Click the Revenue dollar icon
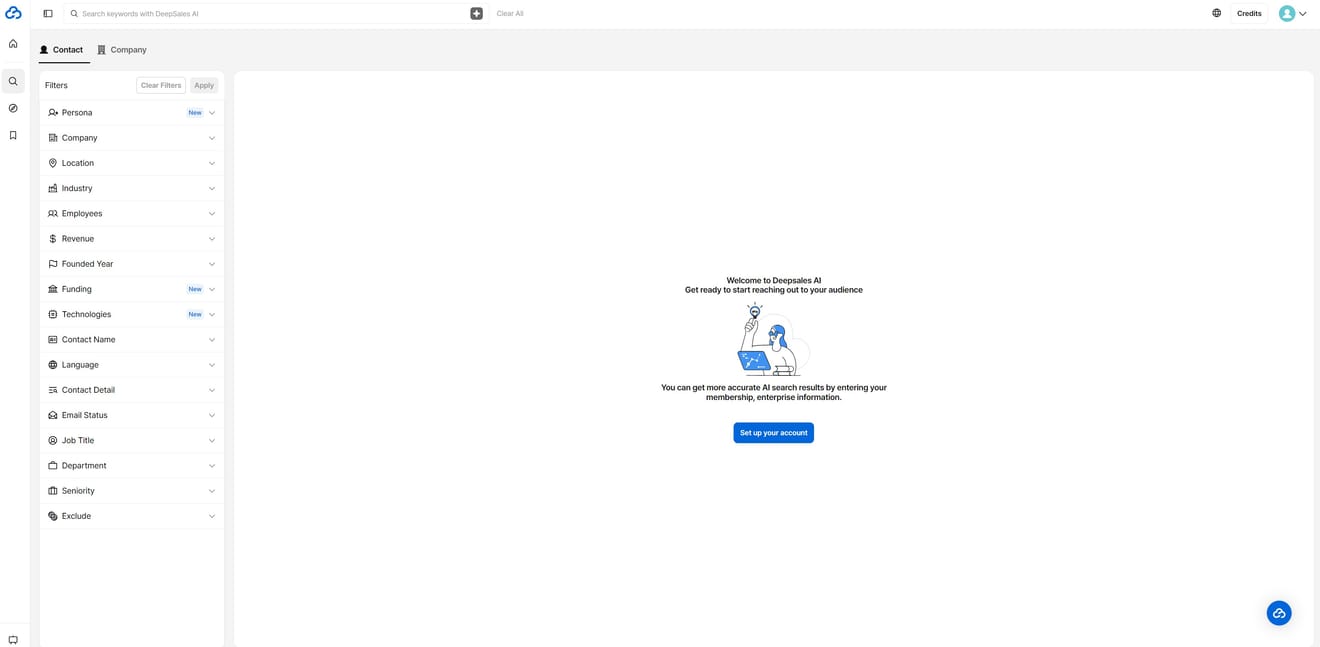This screenshot has width=1320, height=647. [53, 239]
